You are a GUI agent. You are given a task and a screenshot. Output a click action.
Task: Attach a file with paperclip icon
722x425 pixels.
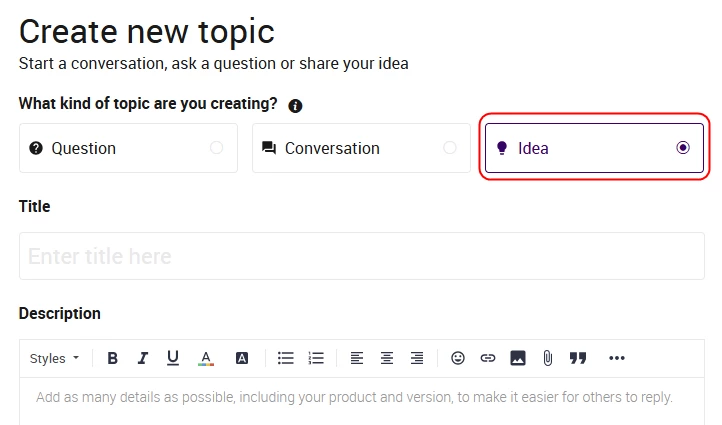click(x=547, y=358)
